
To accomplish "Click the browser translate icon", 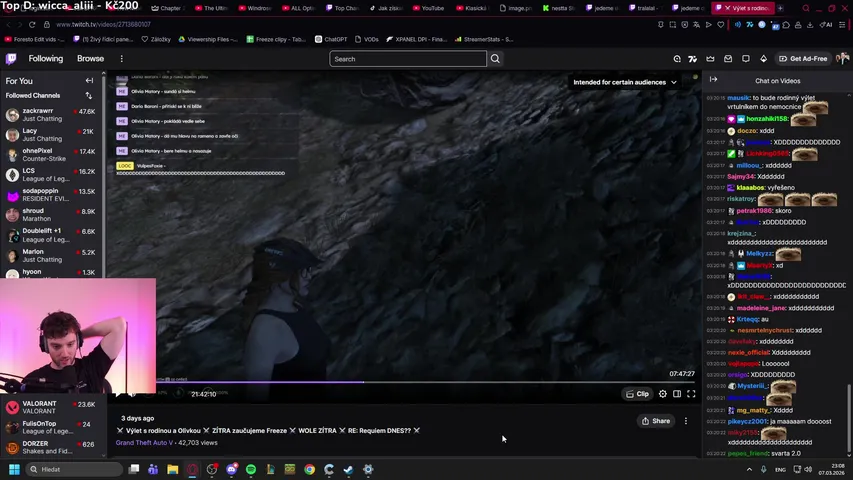I will tap(697, 24).
